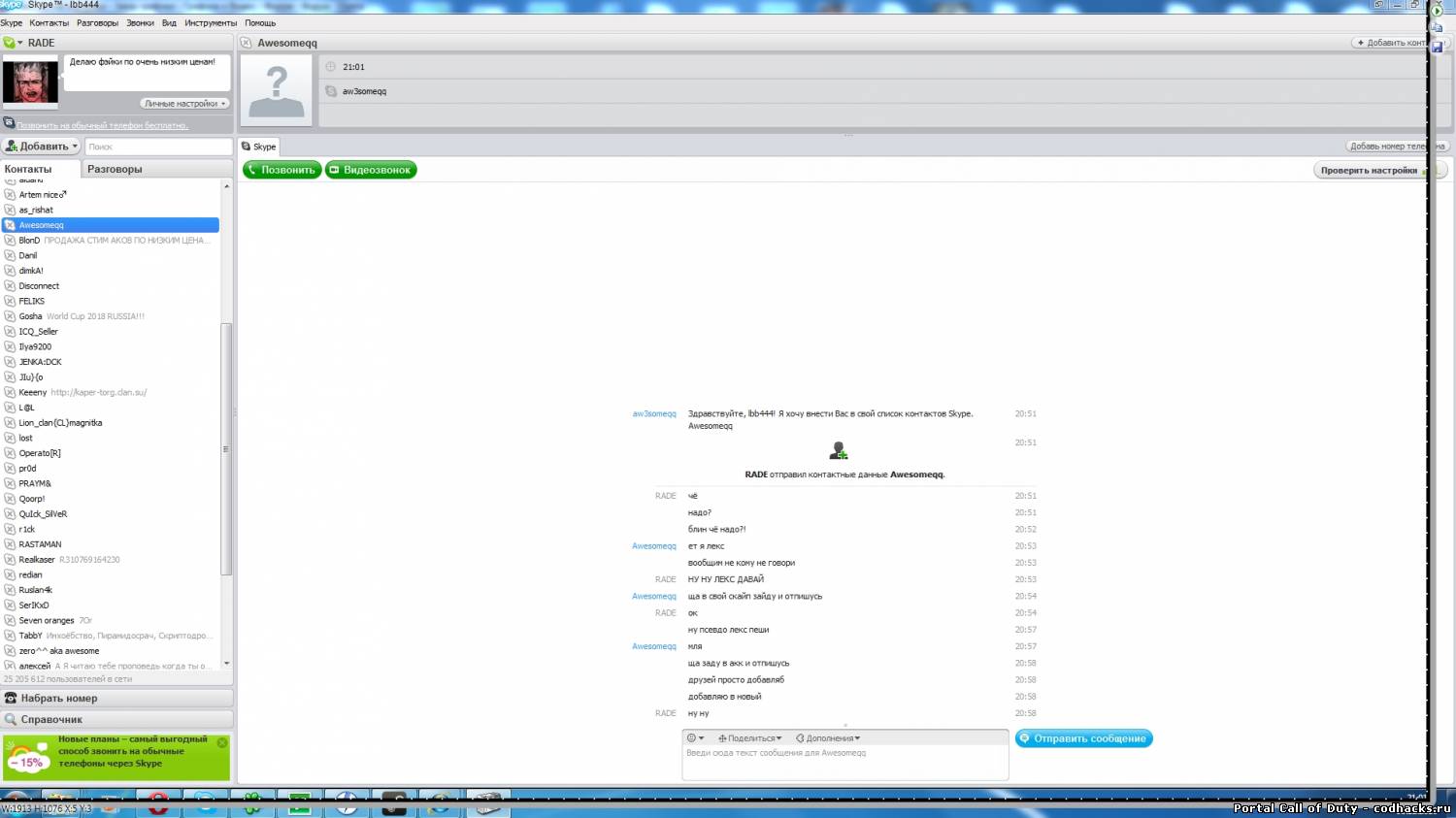Open RADE status dropdown
The height and width of the screenshot is (818, 1456).
click(14, 43)
